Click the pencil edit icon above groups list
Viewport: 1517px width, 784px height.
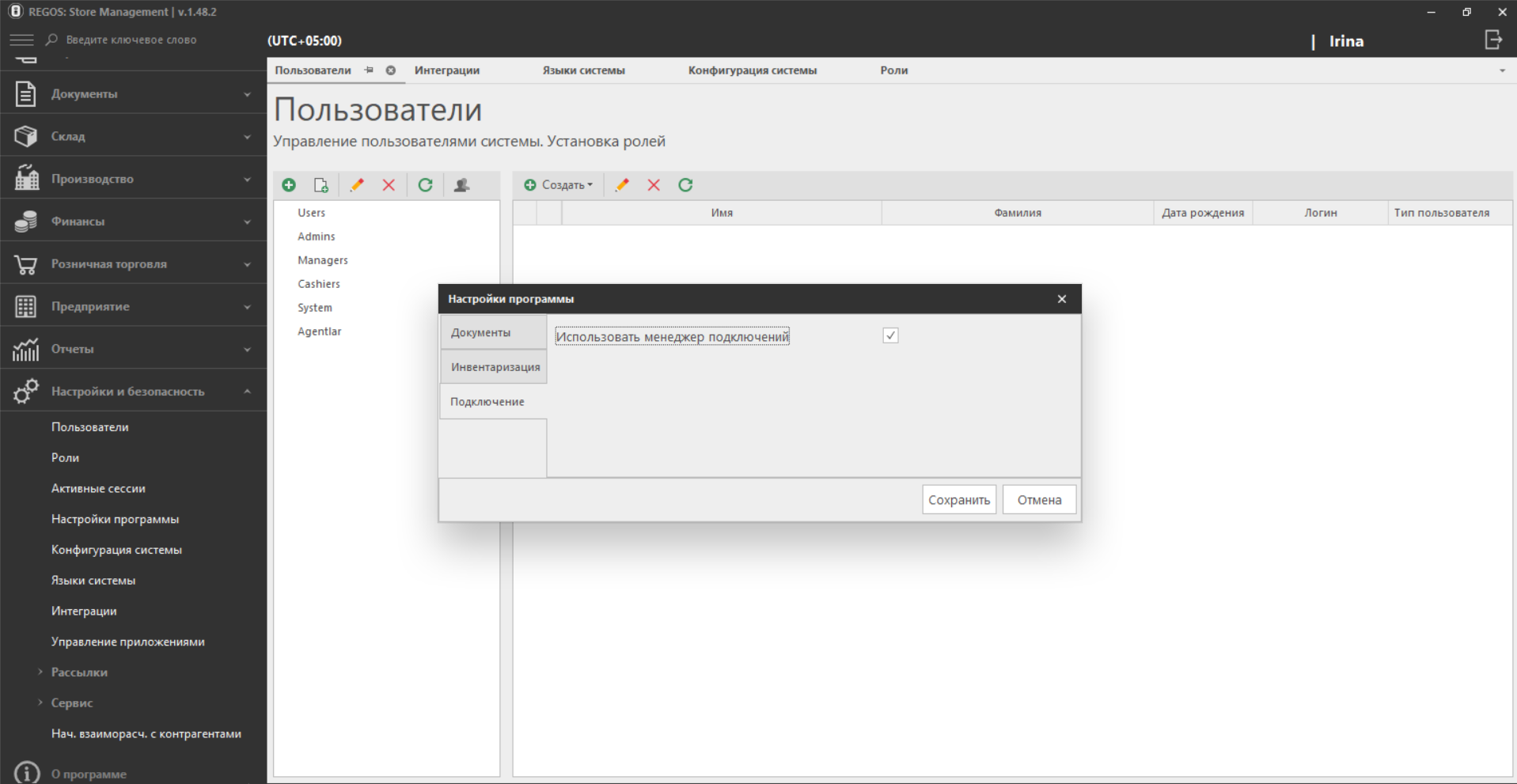pos(357,185)
